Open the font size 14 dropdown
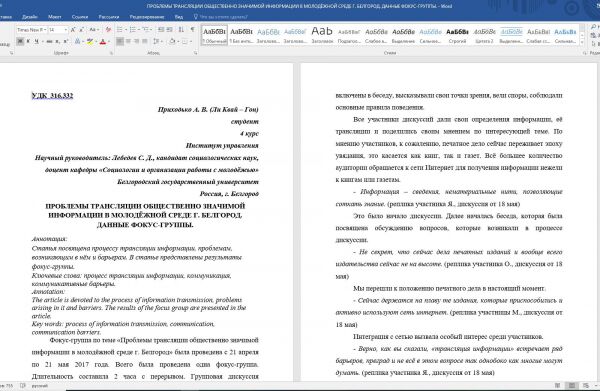This screenshot has height=391, width=600. click(65, 29)
